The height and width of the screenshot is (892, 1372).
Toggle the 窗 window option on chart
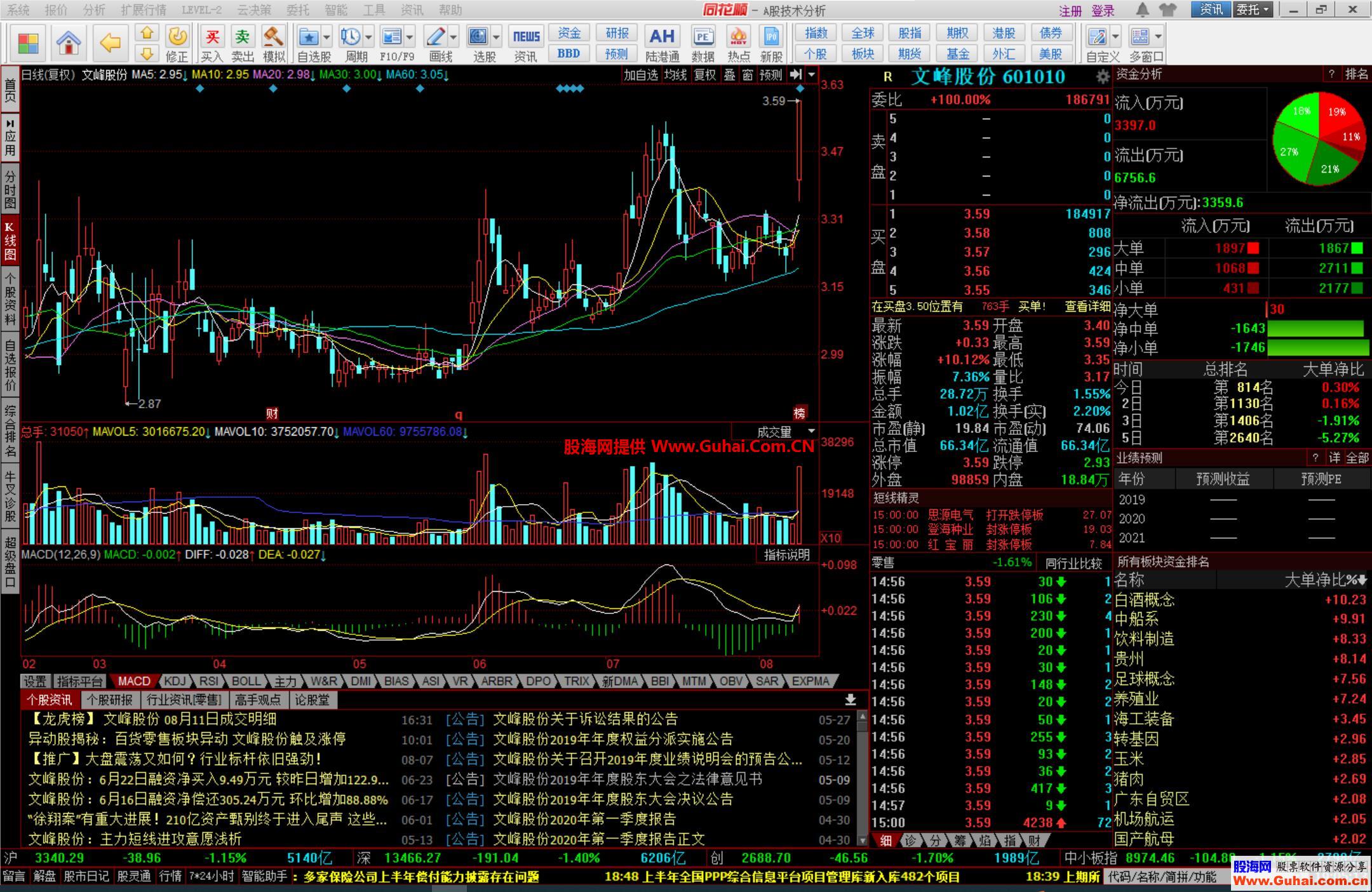coord(748,75)
